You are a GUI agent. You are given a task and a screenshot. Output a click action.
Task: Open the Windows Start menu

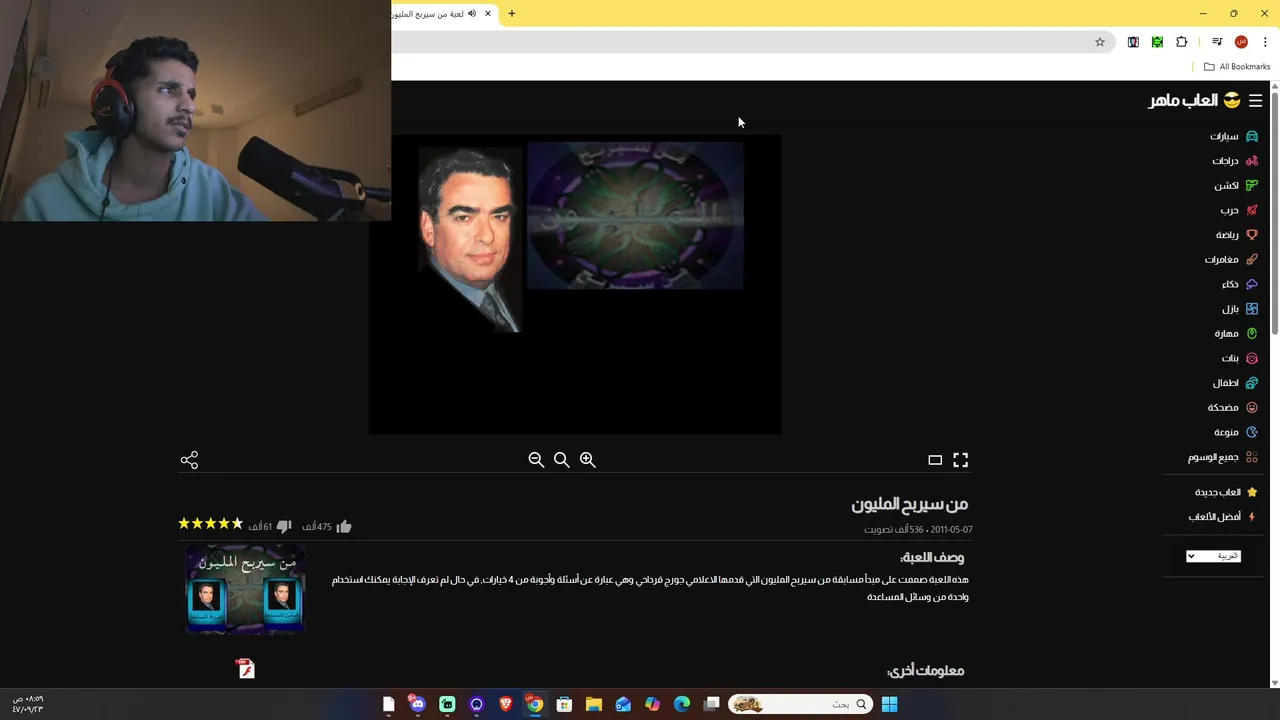[x=889, y=704]
